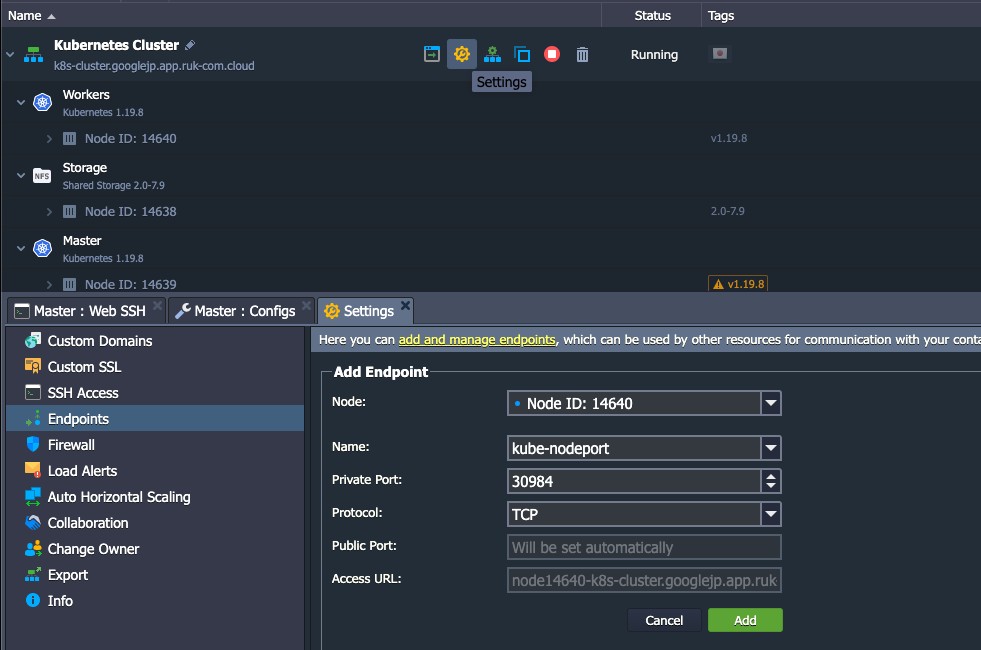Viewport: 981px width, 650px height.
Task: Expand Node ID: 14638 row
Action: (x=49, y=212)
